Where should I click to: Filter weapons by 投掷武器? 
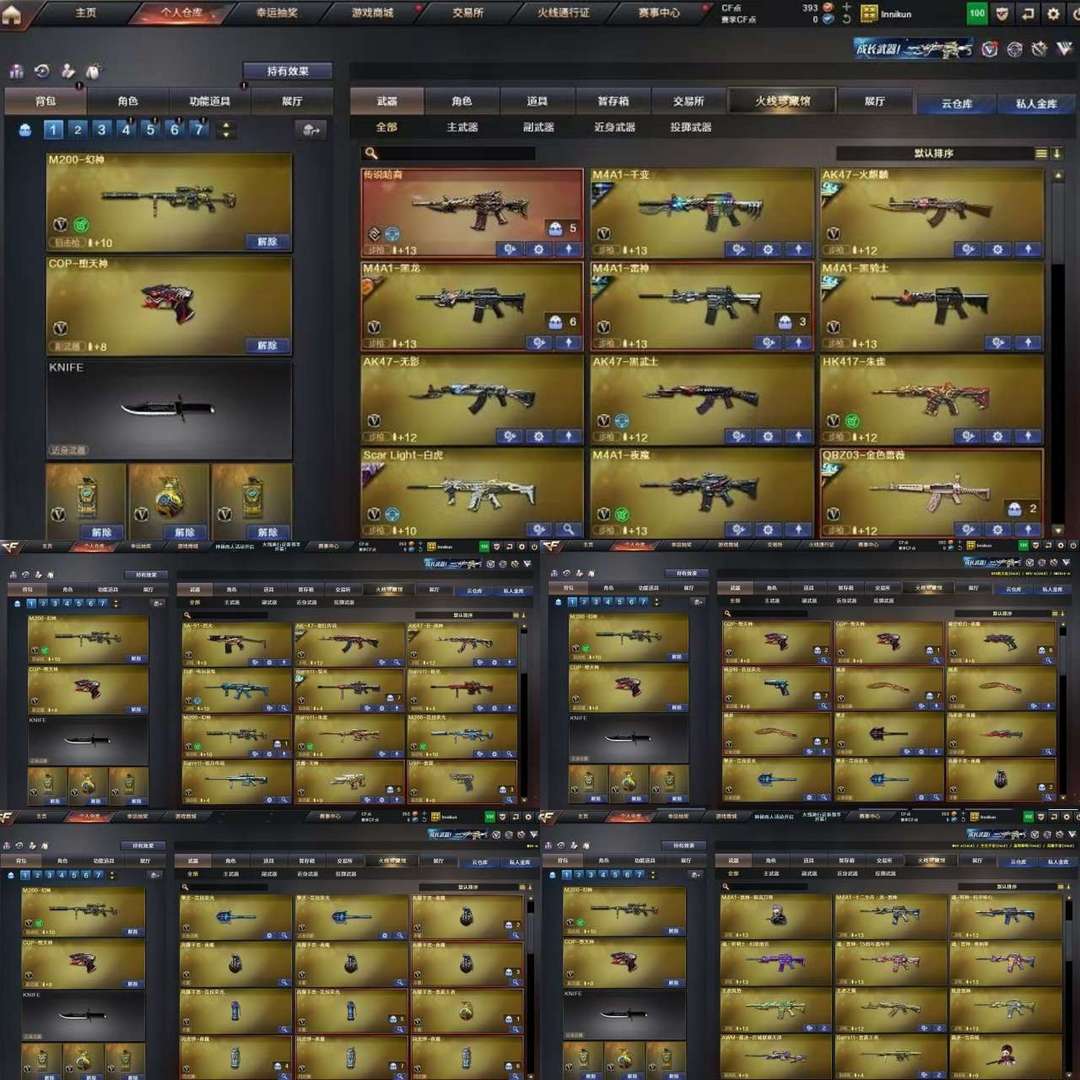point(691,127)
